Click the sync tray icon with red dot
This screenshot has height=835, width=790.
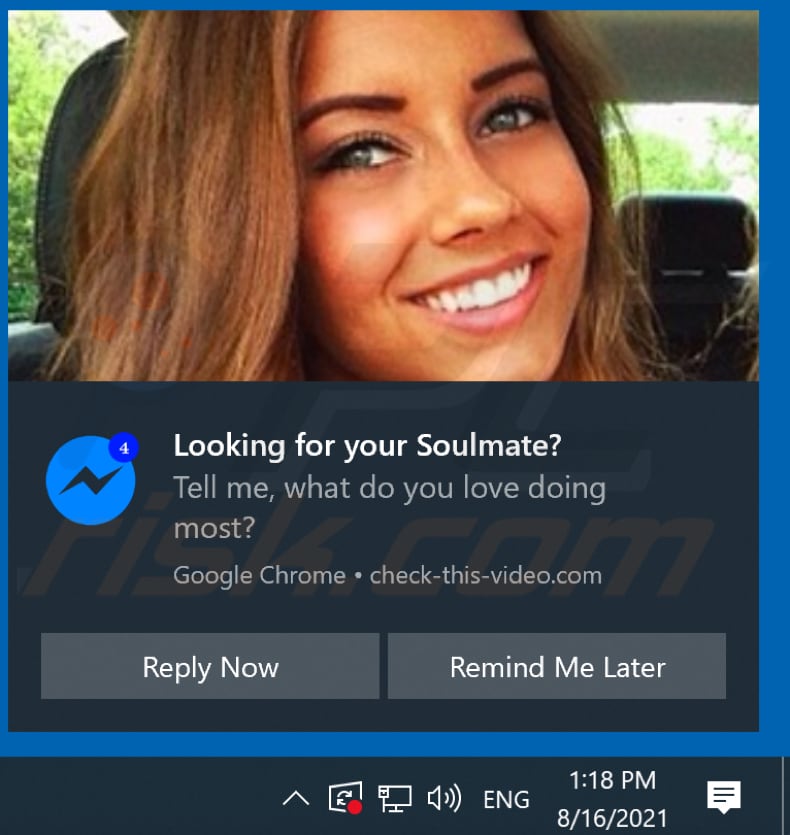[346, 798]
